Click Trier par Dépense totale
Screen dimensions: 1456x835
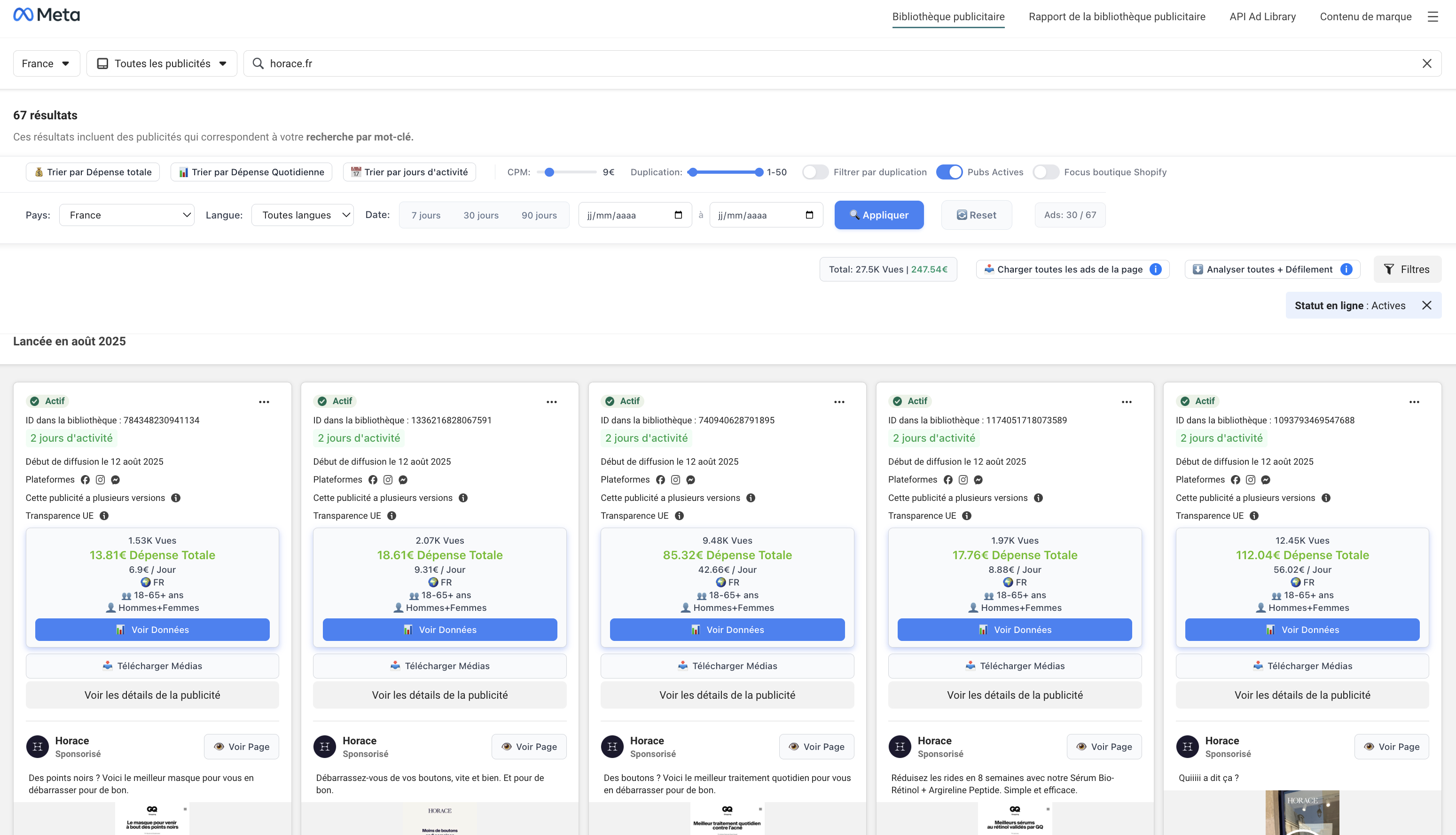point(93,172)
